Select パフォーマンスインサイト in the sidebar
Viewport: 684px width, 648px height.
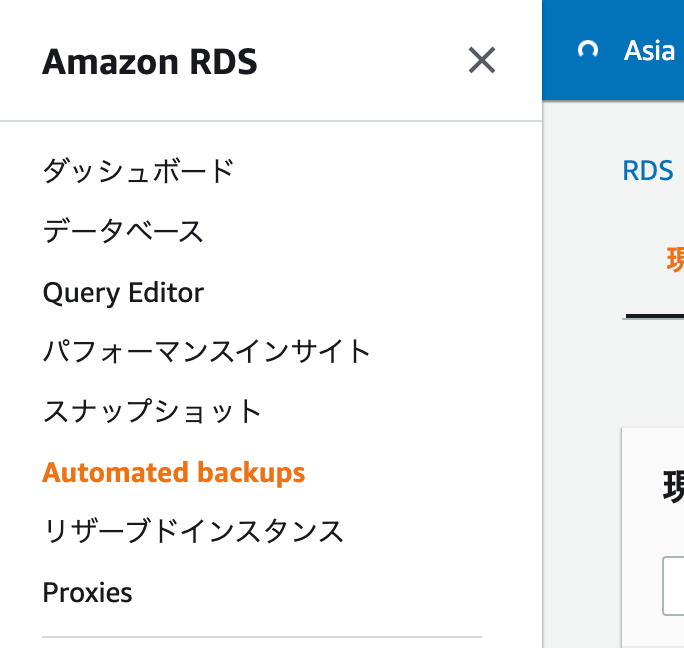207,351
